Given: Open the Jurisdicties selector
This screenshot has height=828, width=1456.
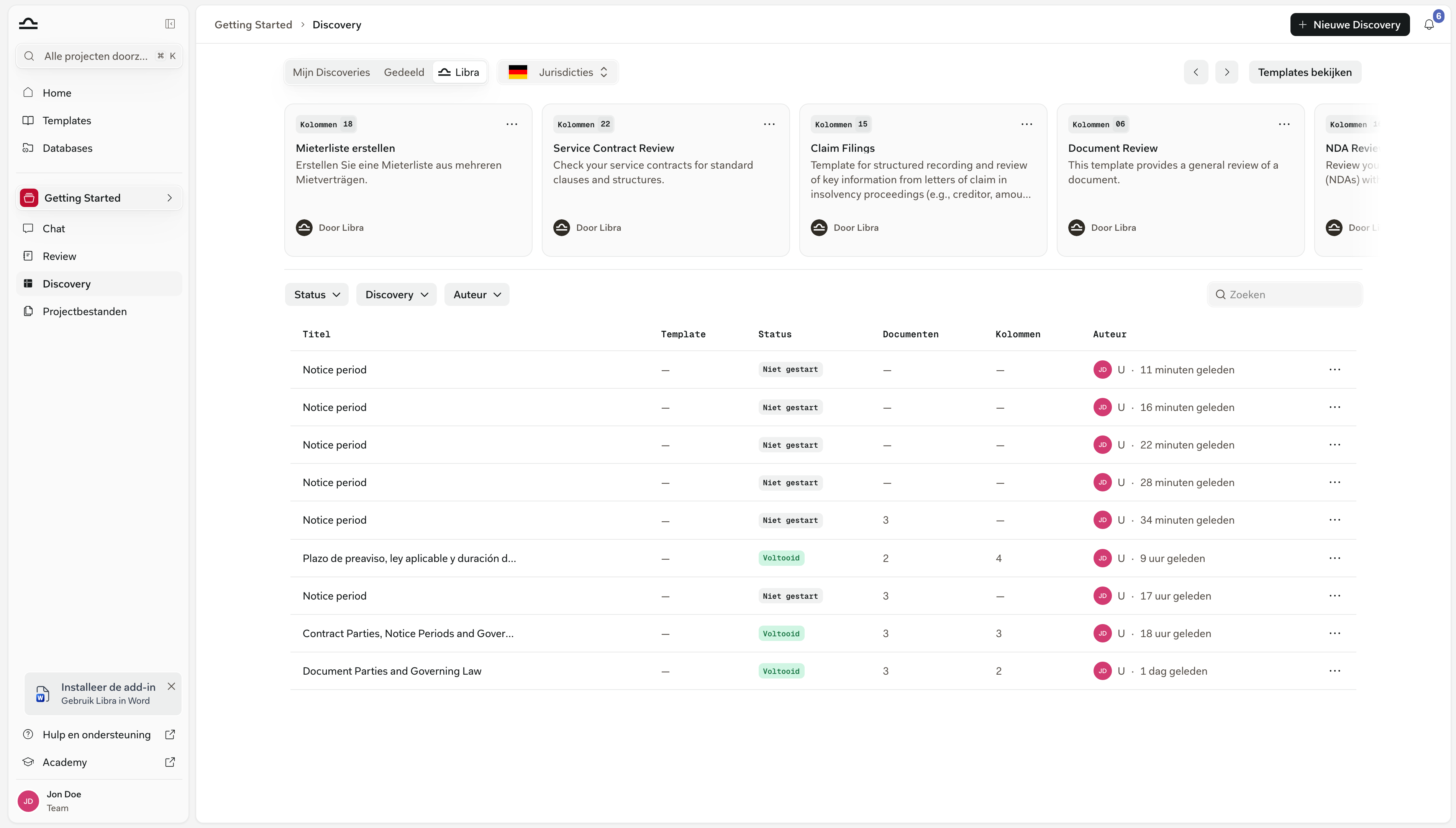Looking at the screenshot, I should click(x=557, y=72).
